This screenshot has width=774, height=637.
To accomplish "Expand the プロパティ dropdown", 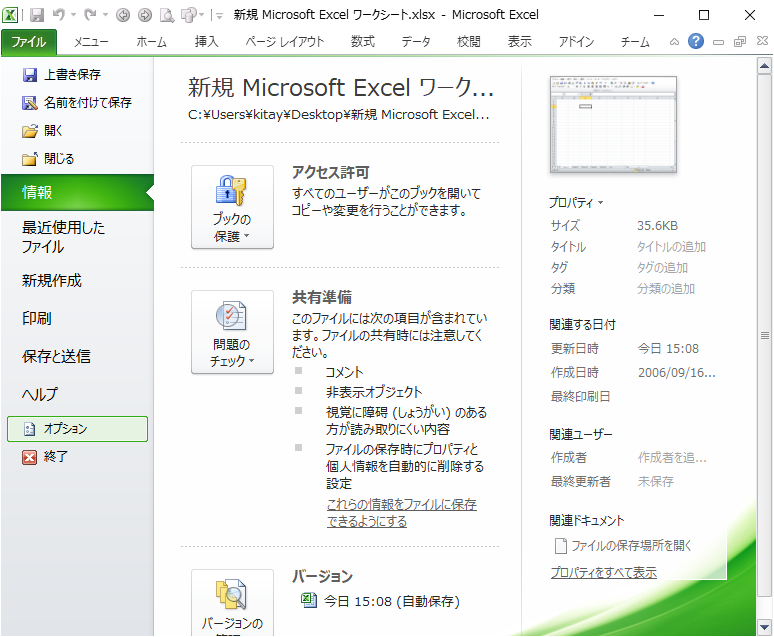I will pos(576,202).
